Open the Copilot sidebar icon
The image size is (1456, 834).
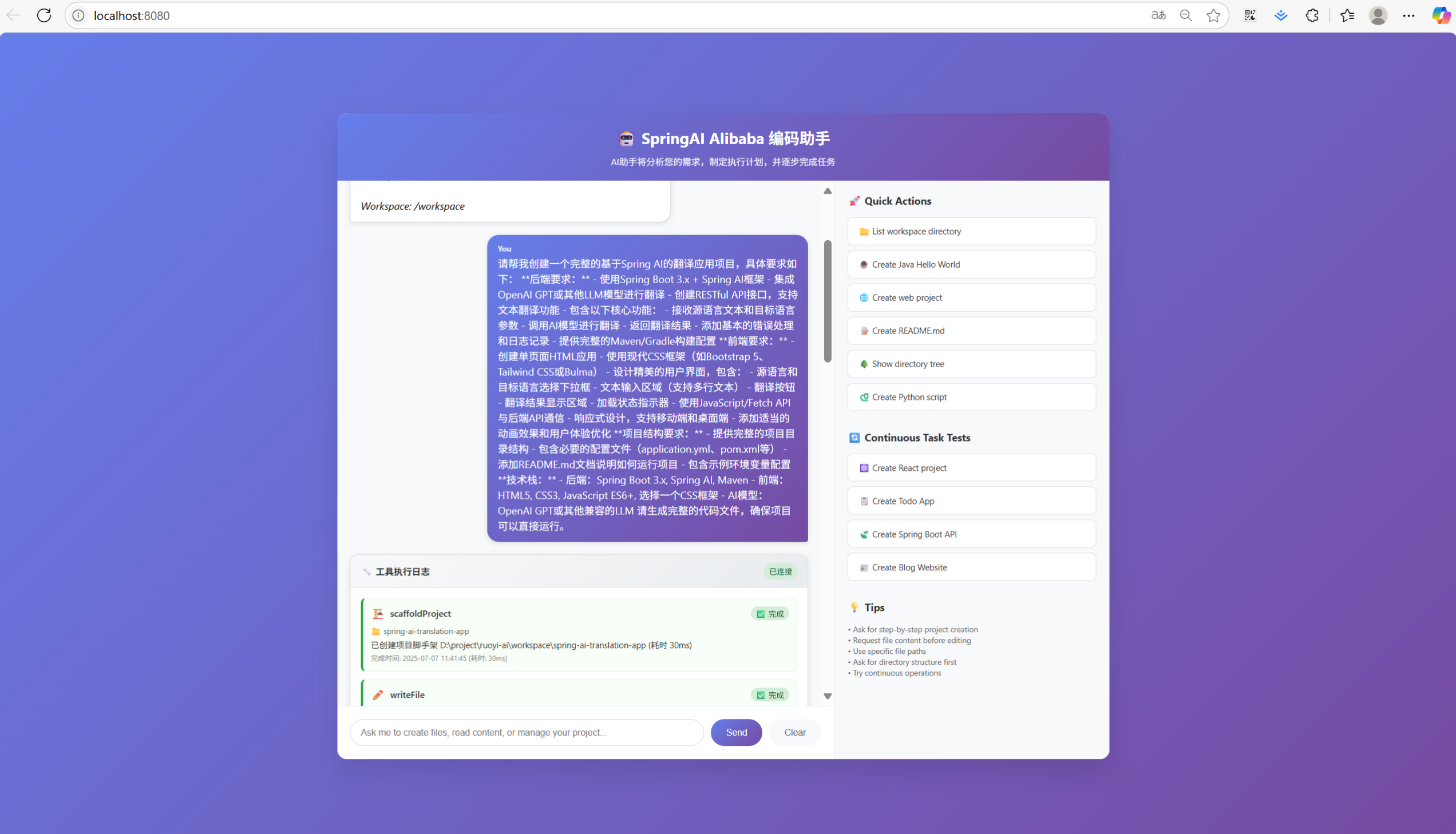coord(1440,15)
